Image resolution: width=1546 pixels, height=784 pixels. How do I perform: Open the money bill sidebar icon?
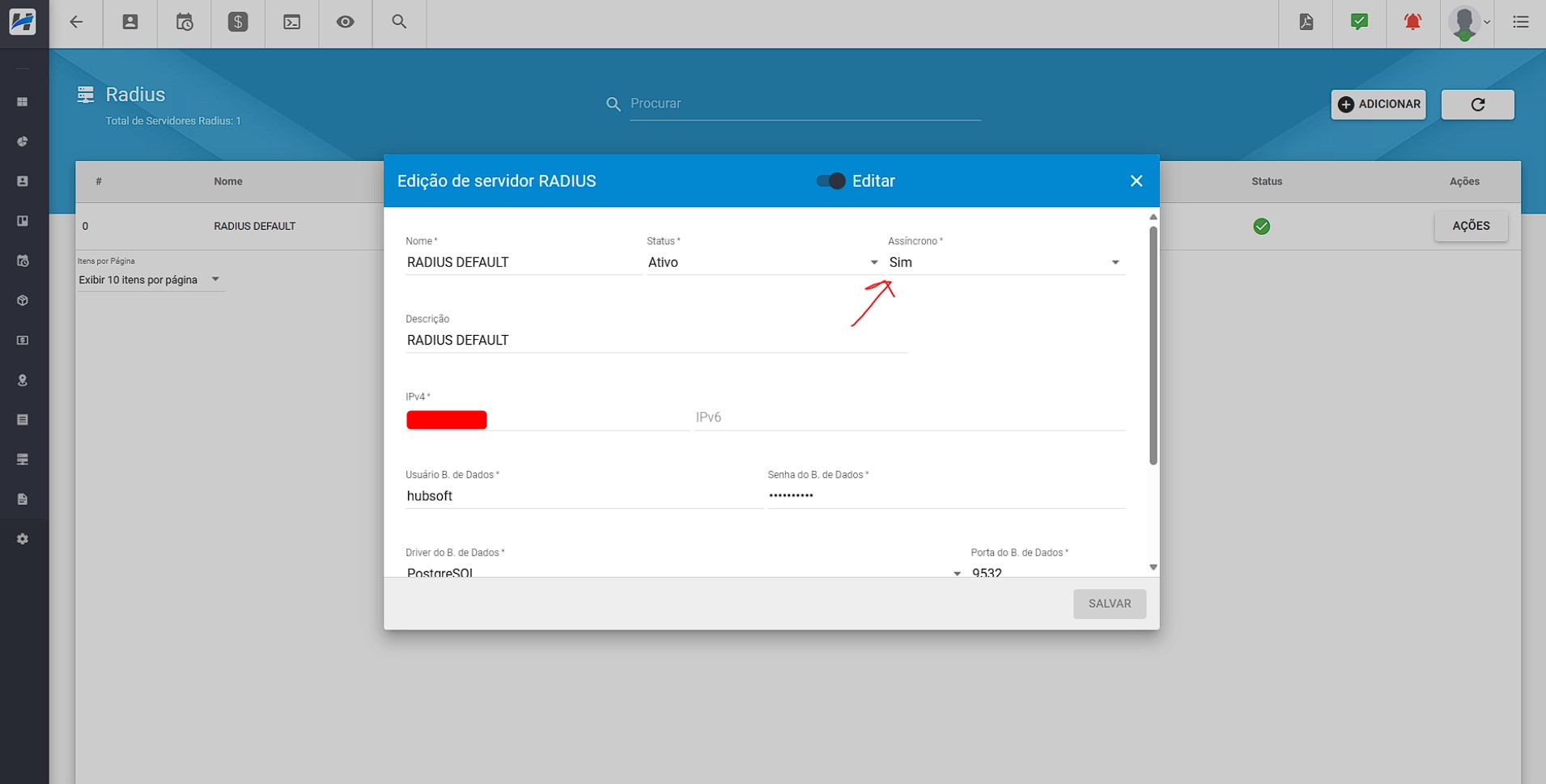(23, 341)
